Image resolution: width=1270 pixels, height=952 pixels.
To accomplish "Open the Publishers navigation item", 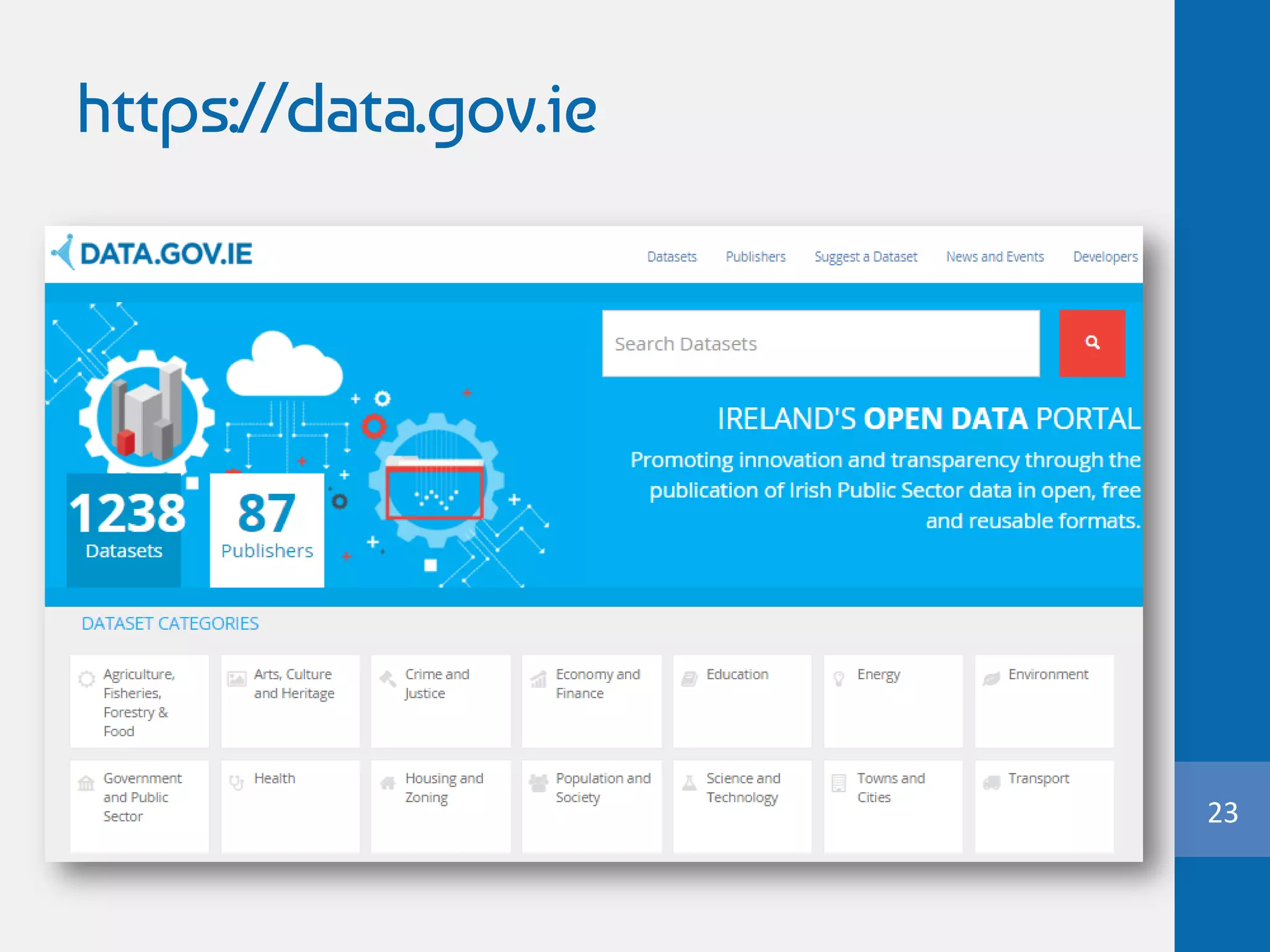I will point(755,257).
